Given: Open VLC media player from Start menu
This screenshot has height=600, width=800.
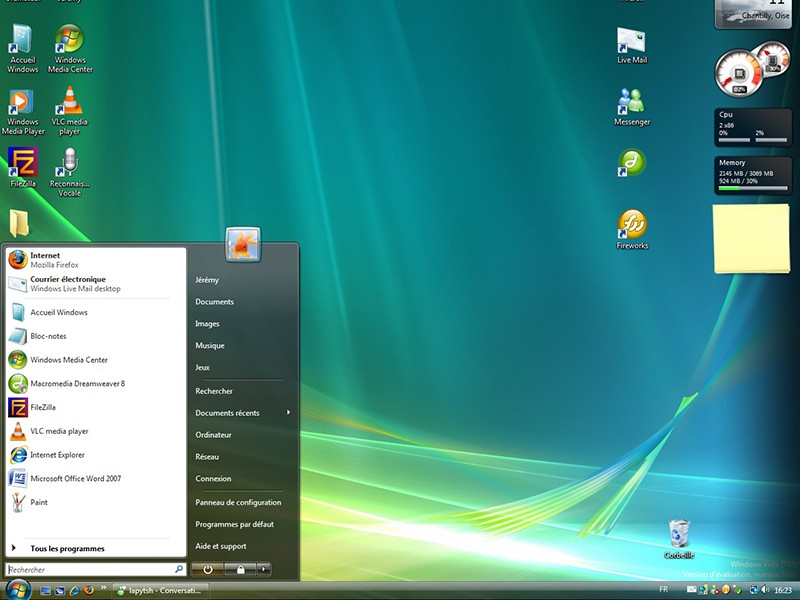Looking at the screenshot, I should click(95, 431).
